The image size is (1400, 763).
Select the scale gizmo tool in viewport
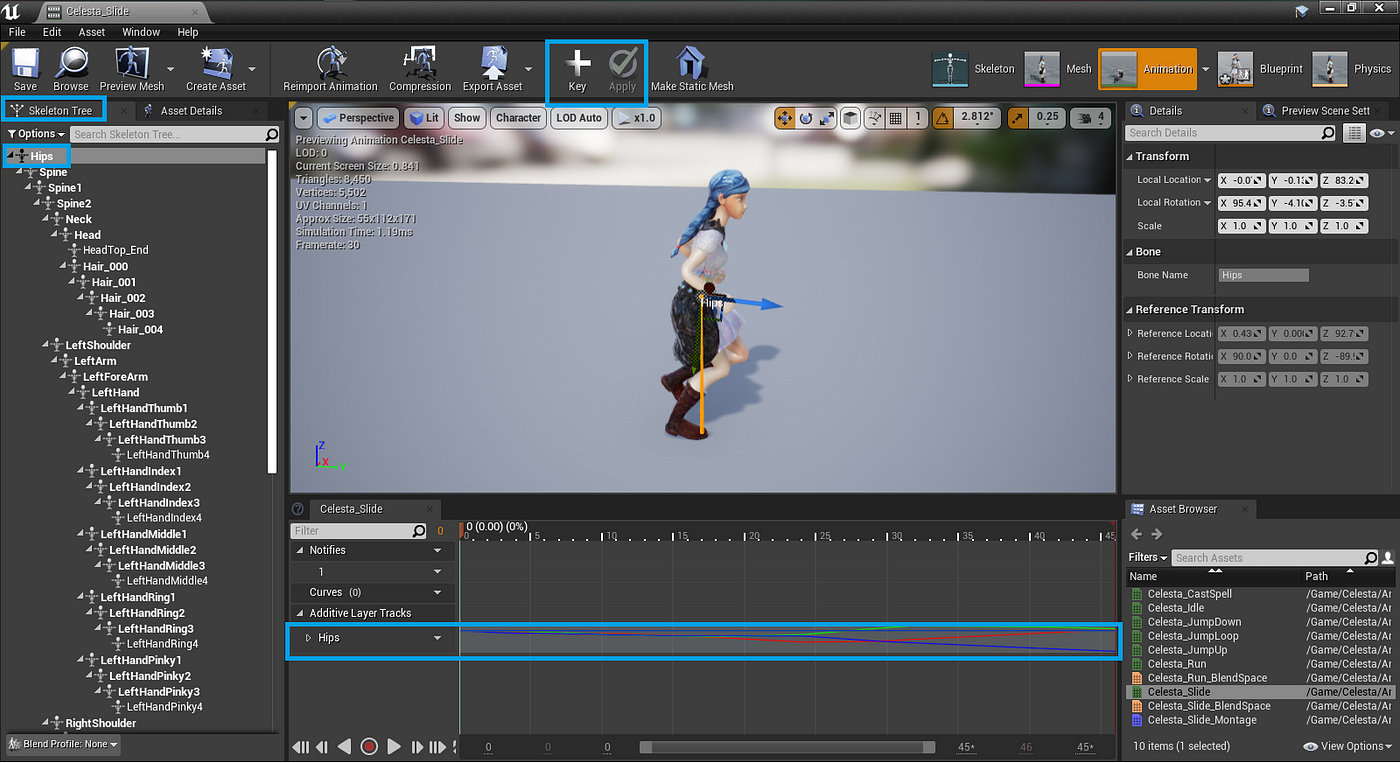[x=827, y=118]
